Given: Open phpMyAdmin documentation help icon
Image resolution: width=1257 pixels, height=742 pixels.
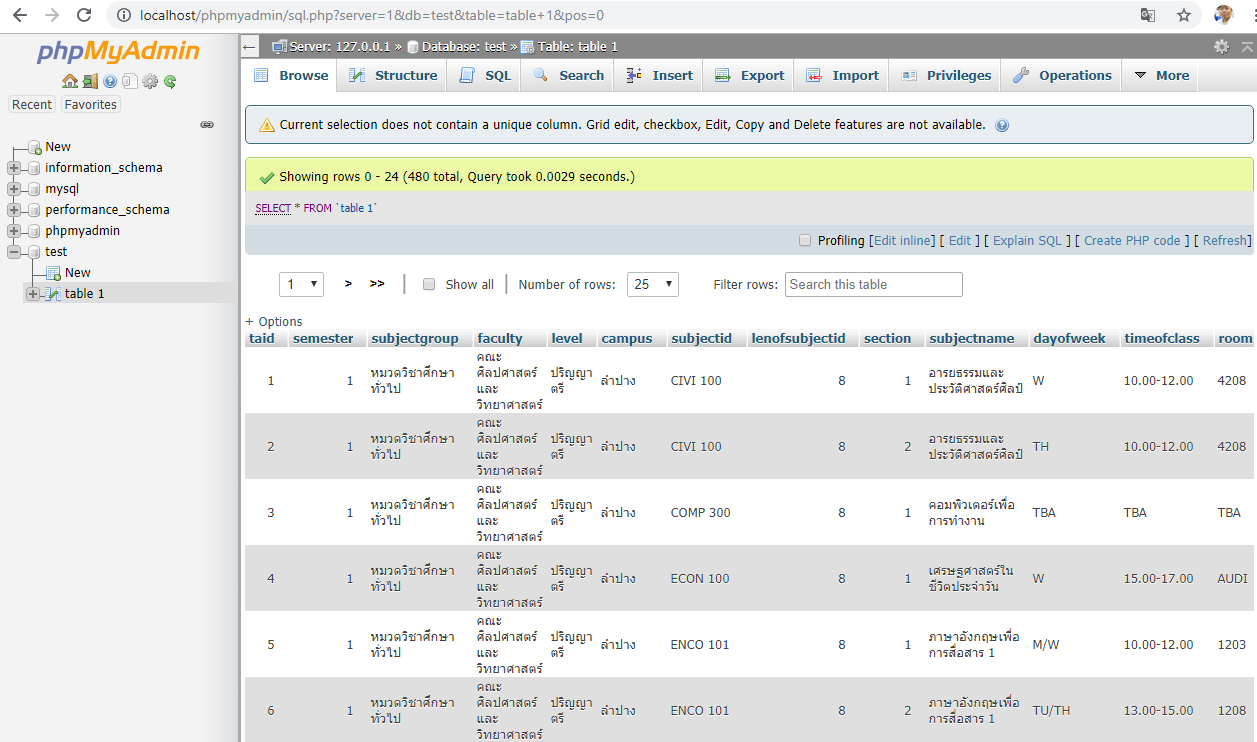Looking at the screenshot, I should click(110, 81).
